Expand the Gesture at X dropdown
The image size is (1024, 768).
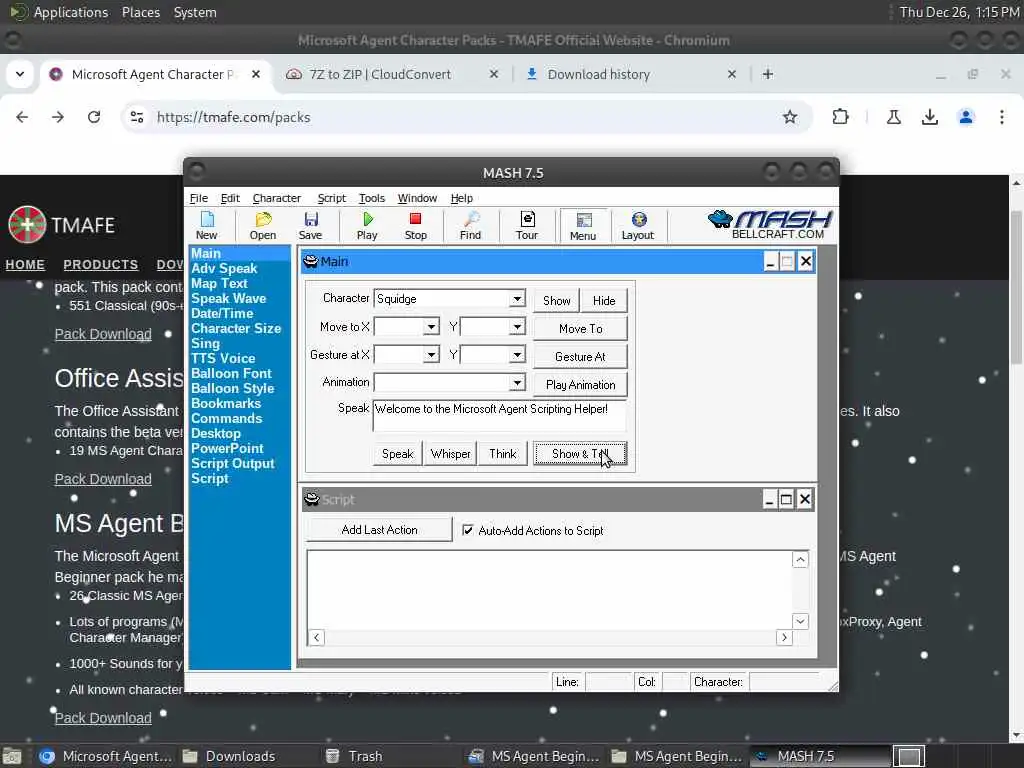pyautogui.click(x=431, y=355)
